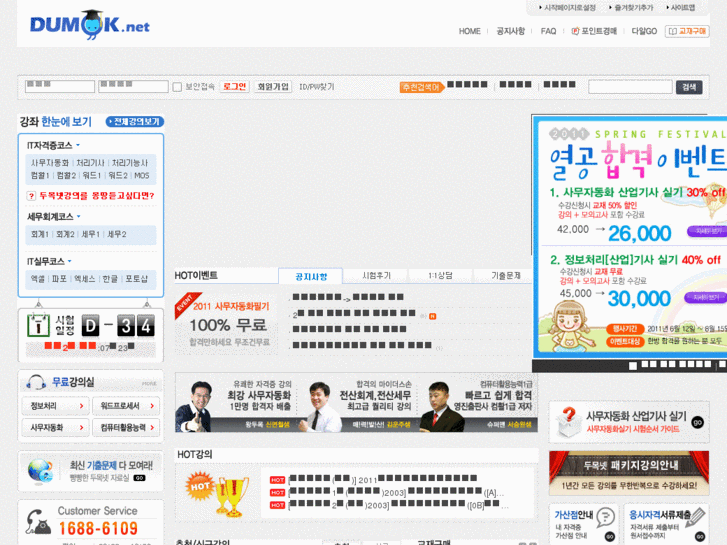Screen dimensions: 727x545
Task: Click the 검색 search button
Action: tap(689, 87)
